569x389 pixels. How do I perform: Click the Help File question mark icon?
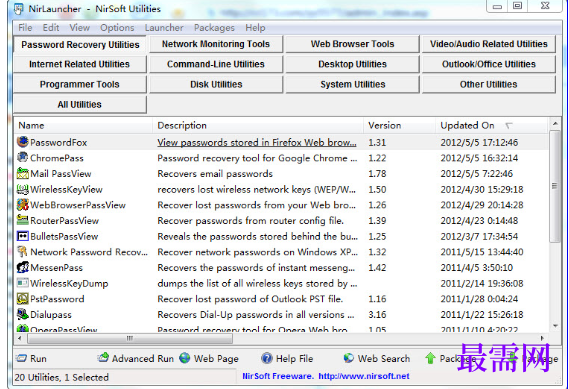[x=266, y=358]
